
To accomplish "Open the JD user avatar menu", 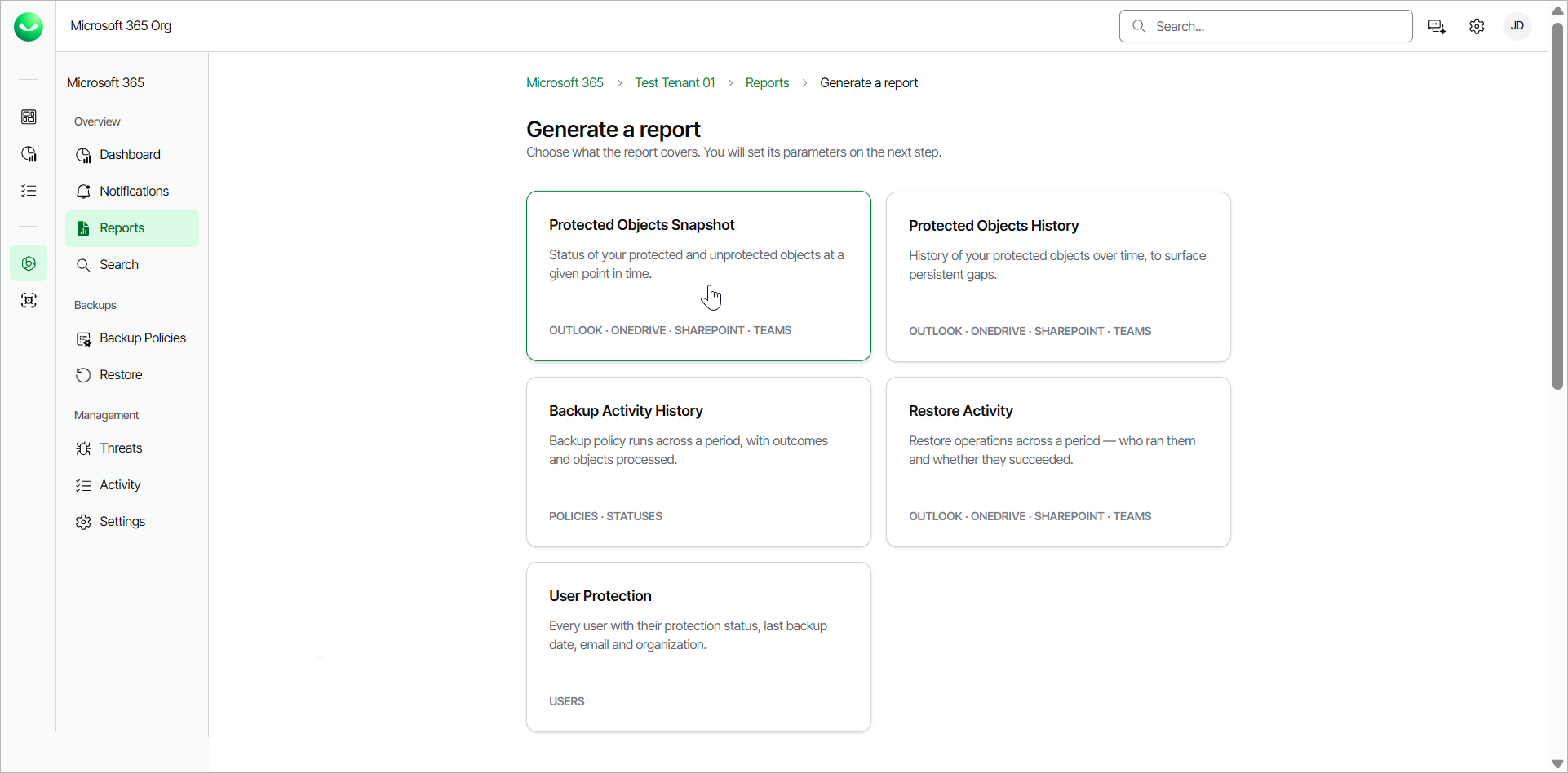I will tap(1517, 26).
